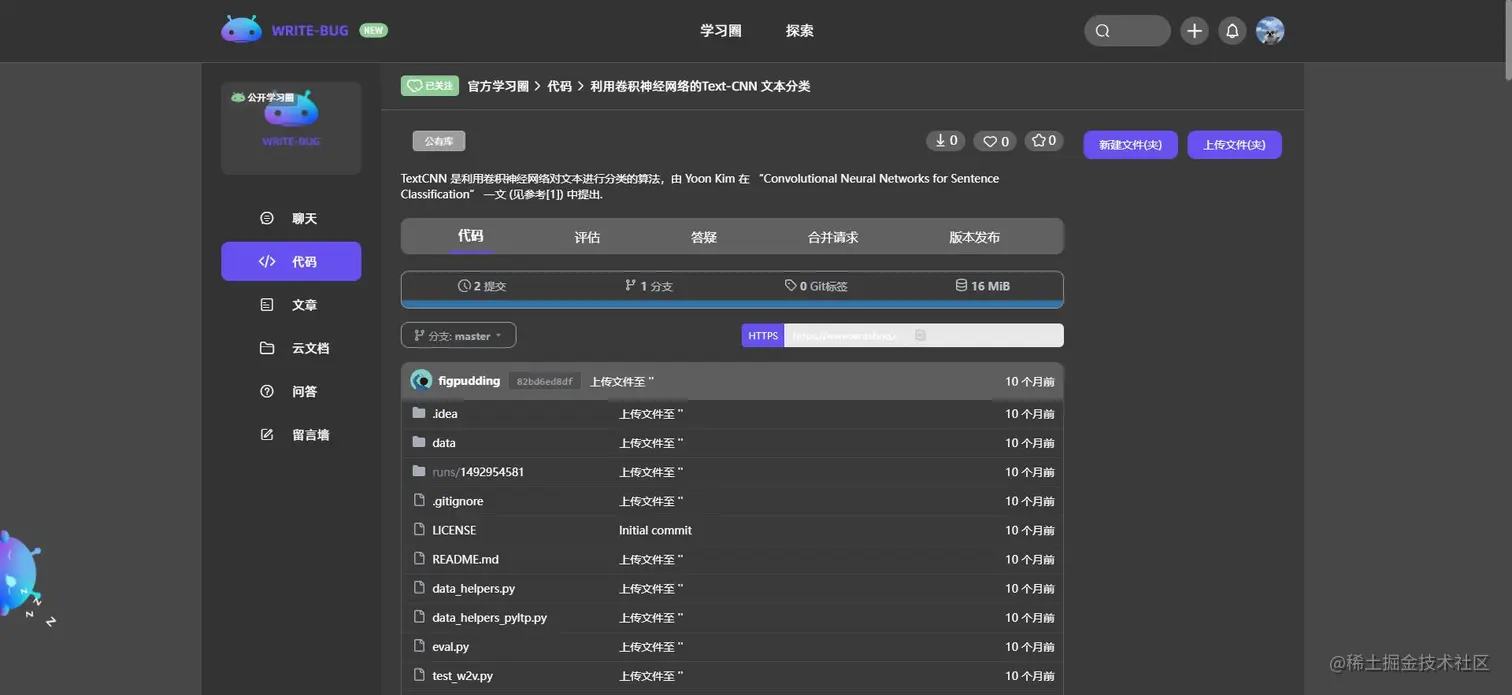1512x695 pixels.
Task: Click the 16 MiB size indicator
Action: (x=982, y=286)
